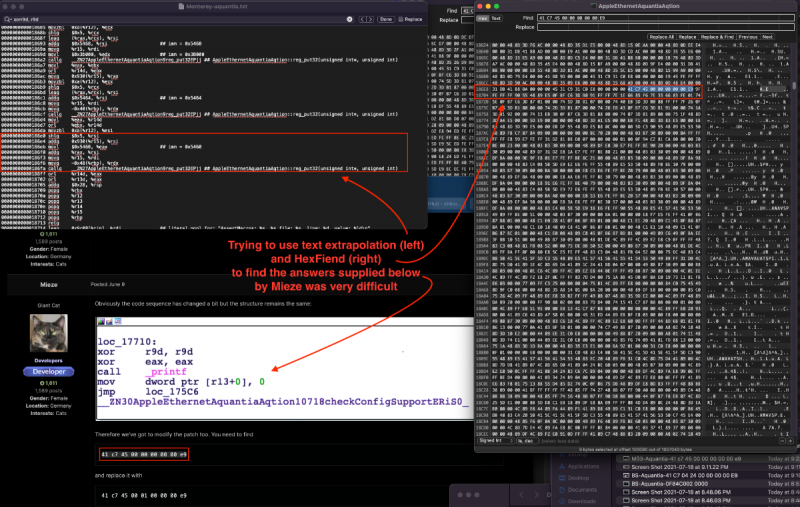Viewport: 800px width, 507px height.
Task: Click Previous in HexFiend find bar
Action: pos(748,37)
